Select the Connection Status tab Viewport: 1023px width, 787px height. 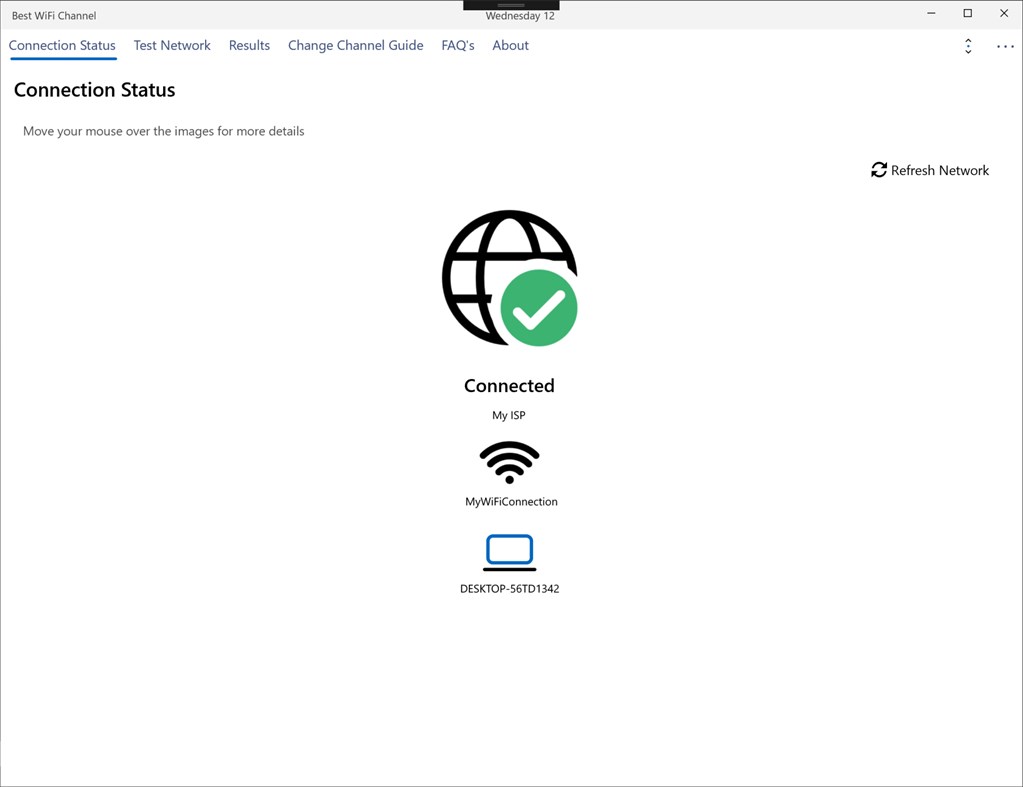pyautogui.click(x=62, y=45)
